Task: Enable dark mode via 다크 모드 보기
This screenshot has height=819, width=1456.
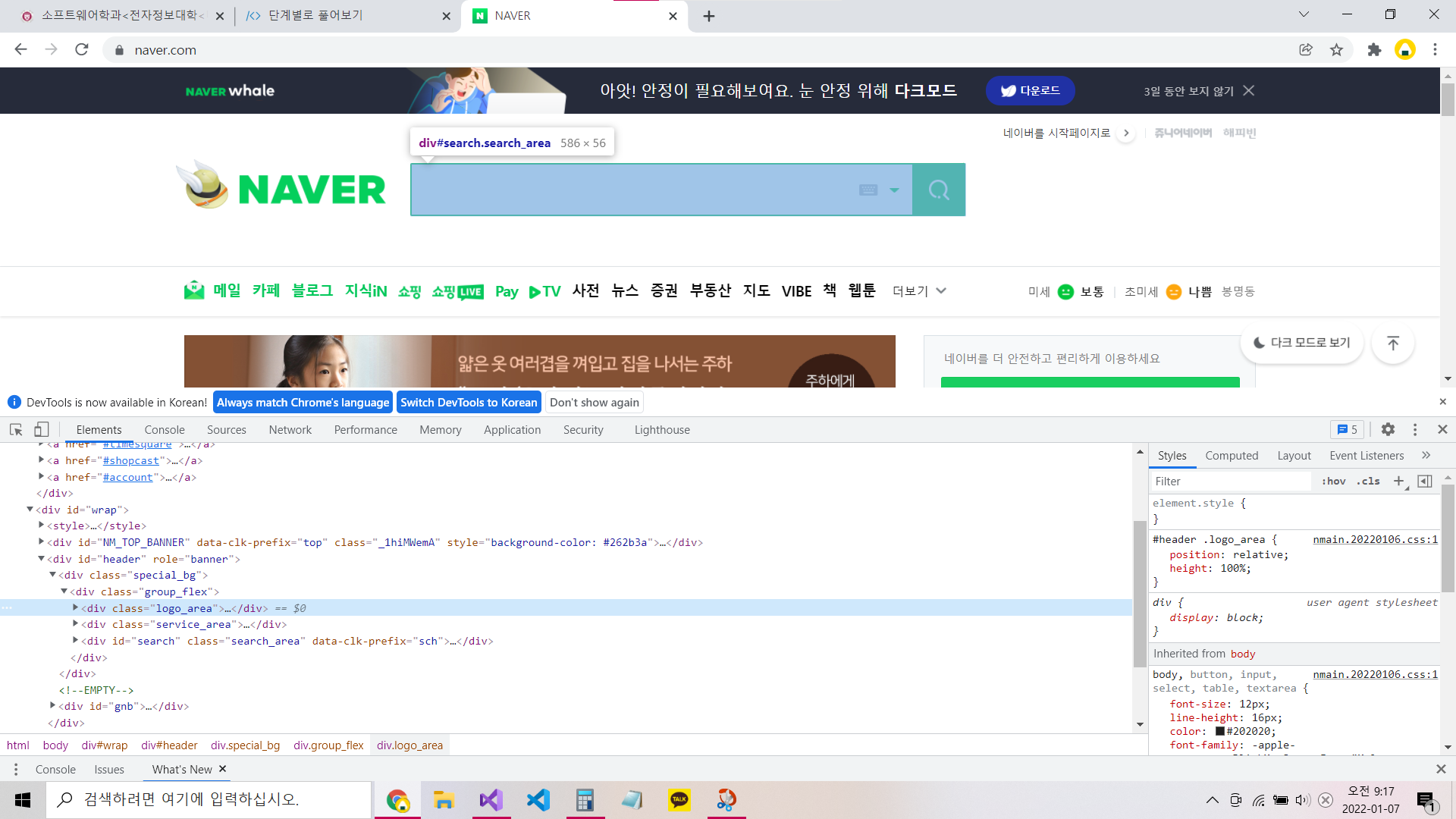Action: click(x=1302, y=343)
